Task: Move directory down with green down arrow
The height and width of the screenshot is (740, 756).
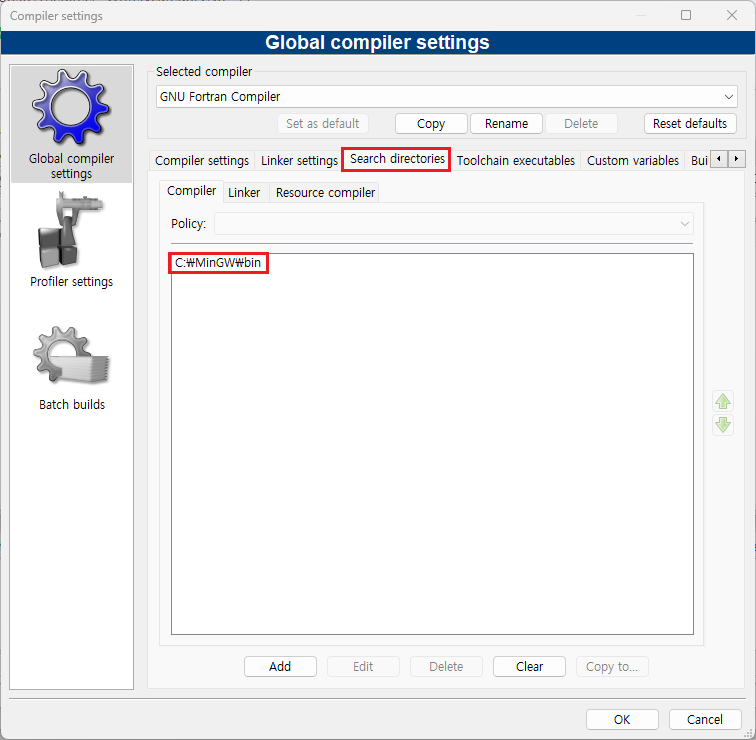Action: (x=722, y=425)
